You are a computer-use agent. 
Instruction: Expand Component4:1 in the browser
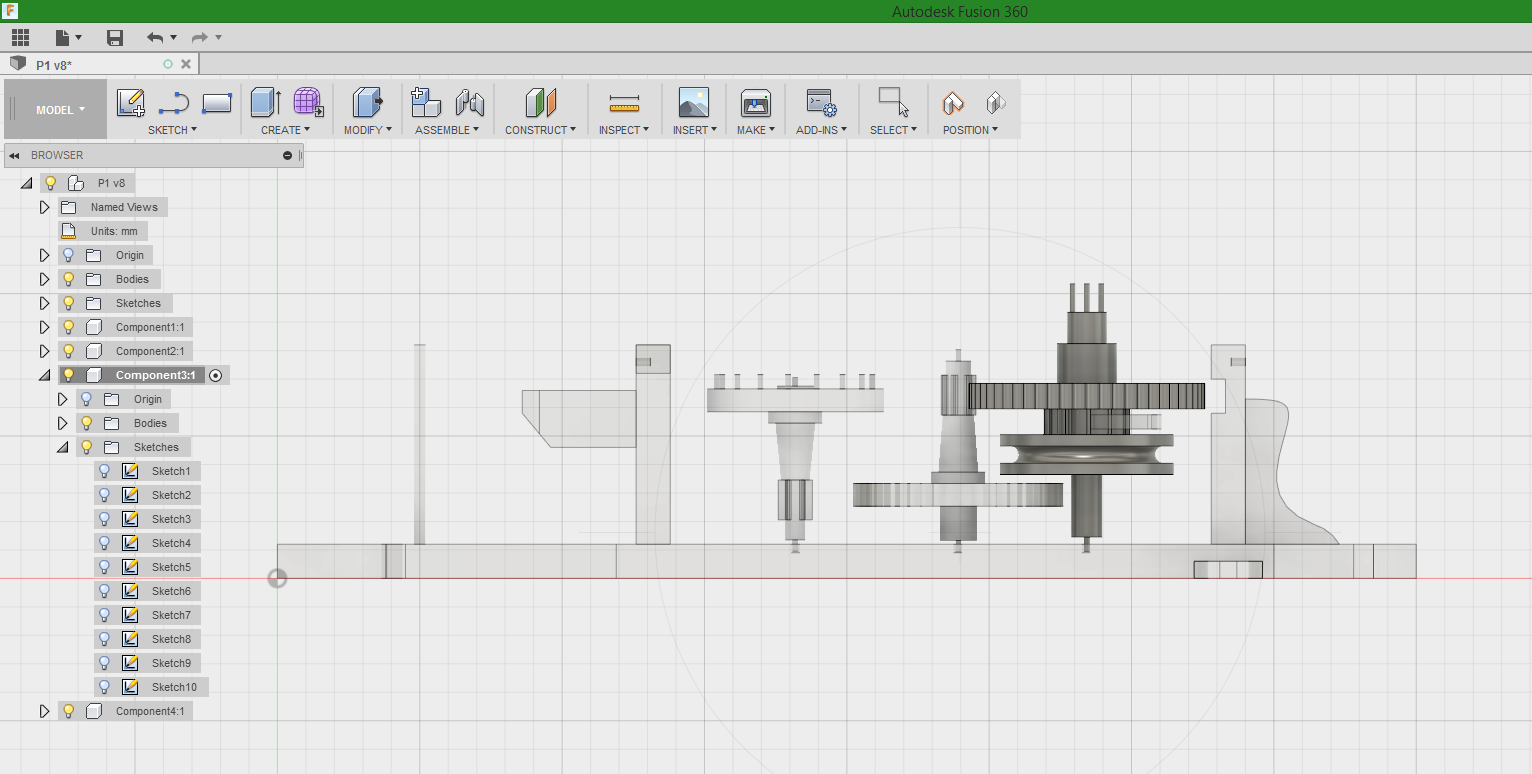44,711
